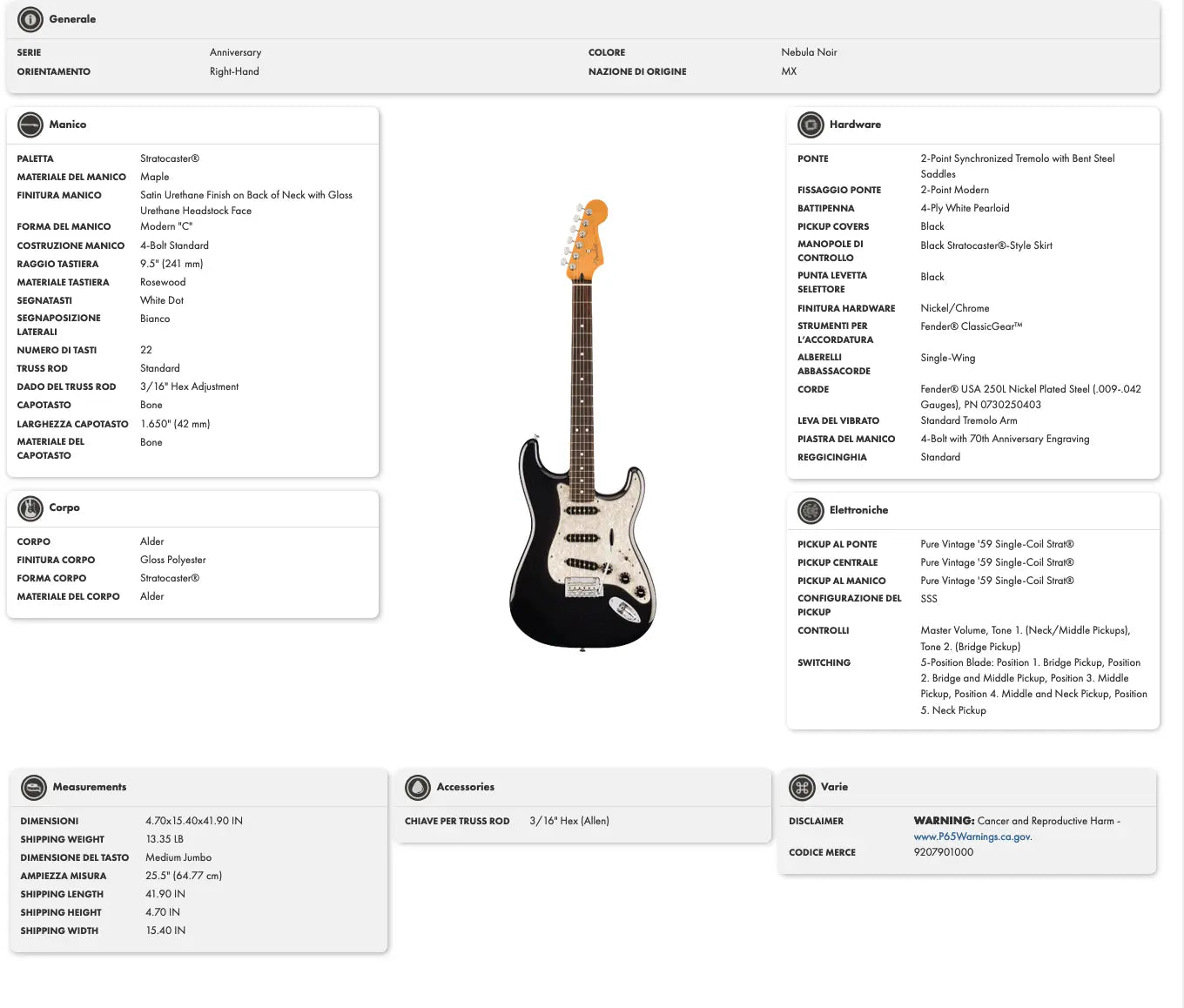Click the 'SWITCHING' label

pos(824,662)
